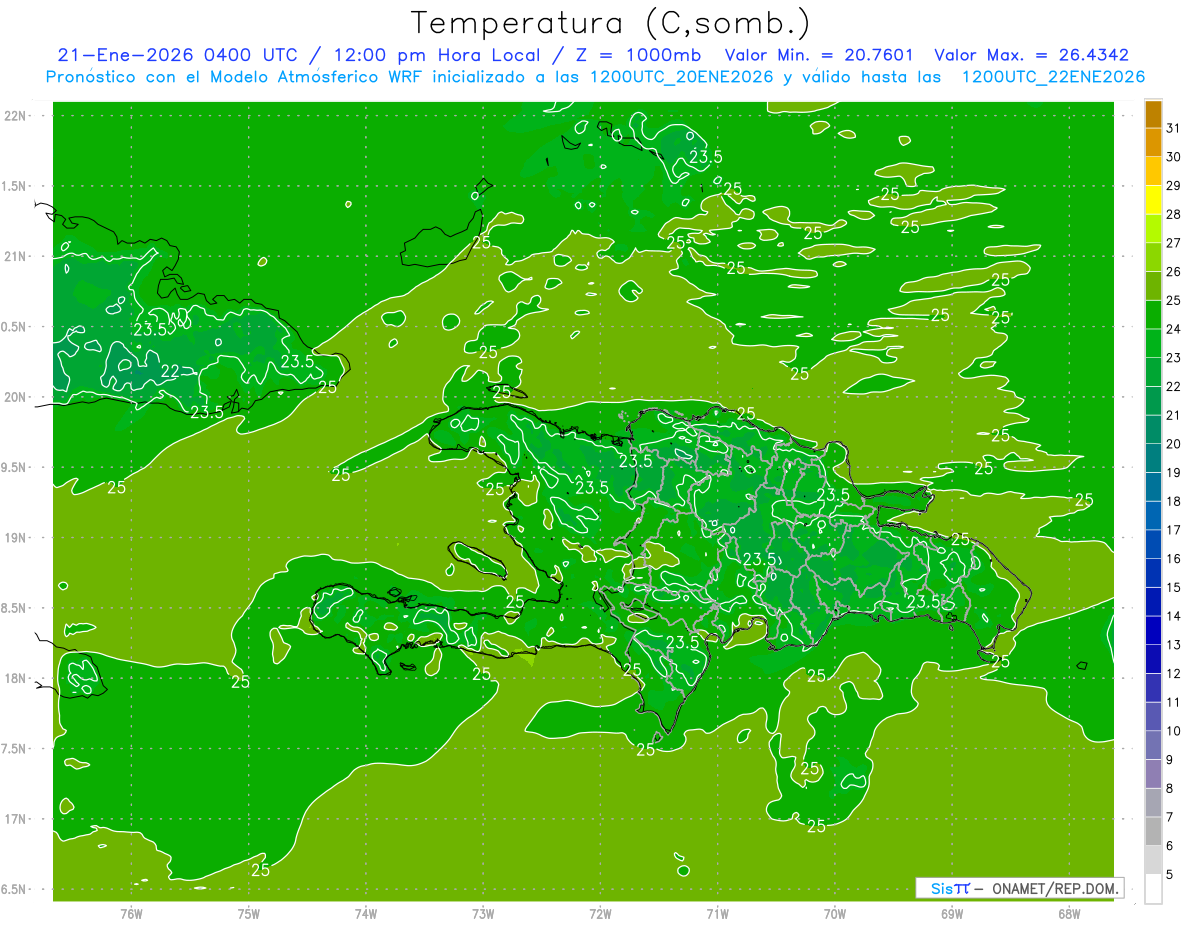1200x927 pixels.
Task: Click the '68W' longitude axis label
Action: (1068, 913)
